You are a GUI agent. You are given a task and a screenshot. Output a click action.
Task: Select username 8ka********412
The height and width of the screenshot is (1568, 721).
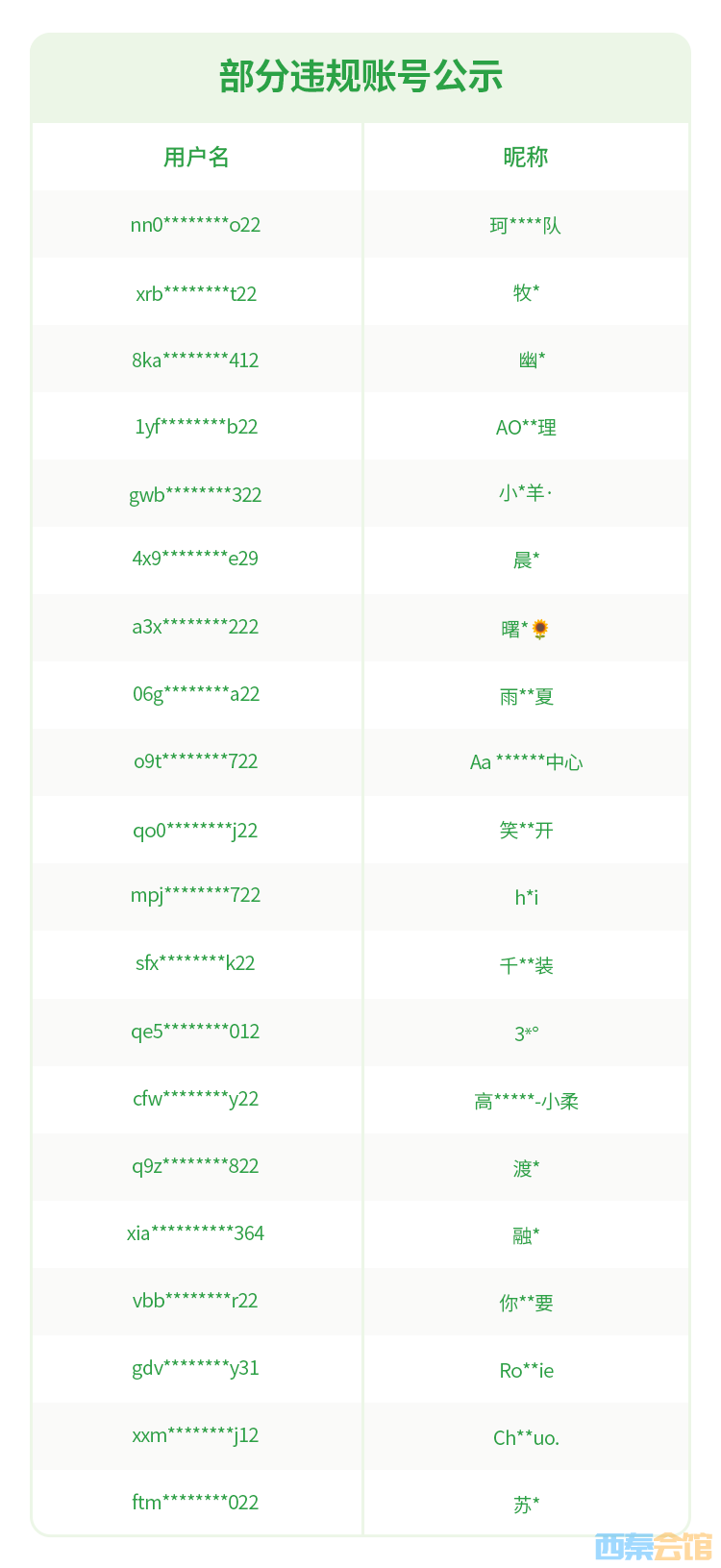tap(196, 361)
